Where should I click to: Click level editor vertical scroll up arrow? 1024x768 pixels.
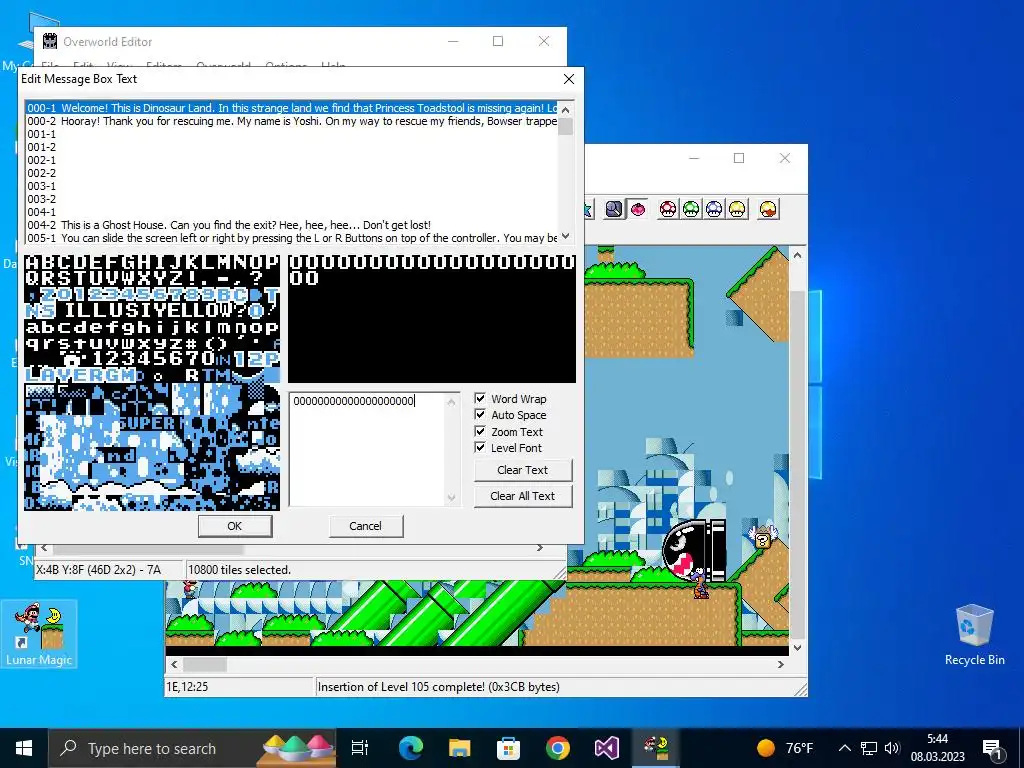(797, 255)
